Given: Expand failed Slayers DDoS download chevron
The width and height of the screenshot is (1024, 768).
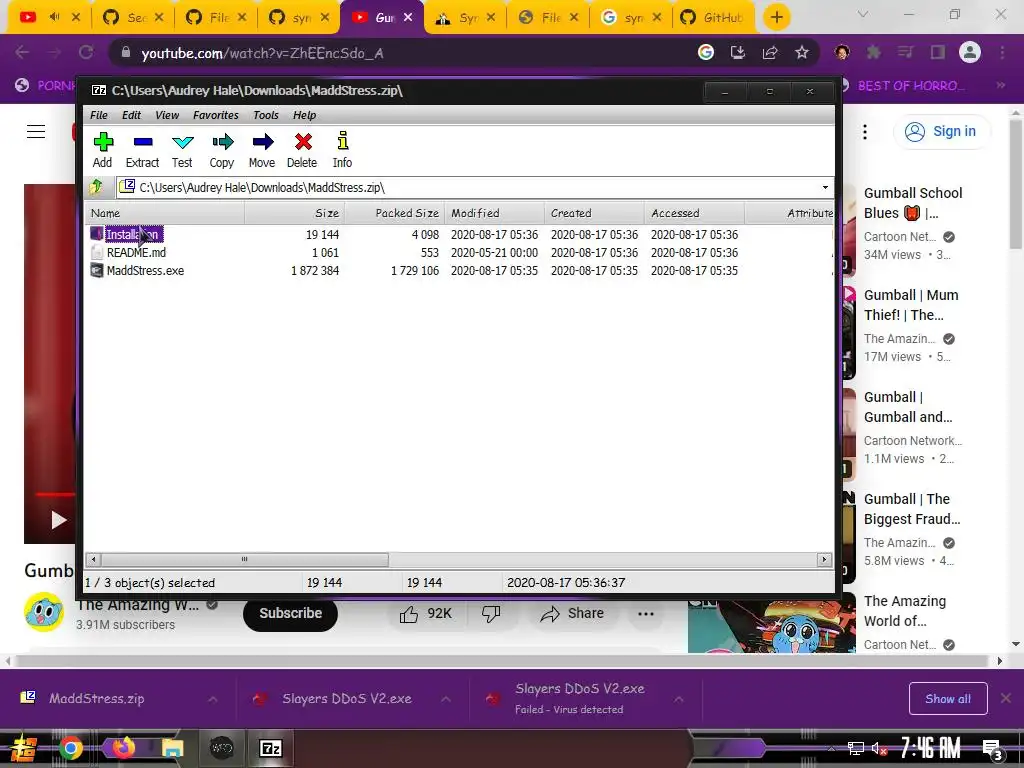Looking at the screenshot, I should tap(679, 699).
